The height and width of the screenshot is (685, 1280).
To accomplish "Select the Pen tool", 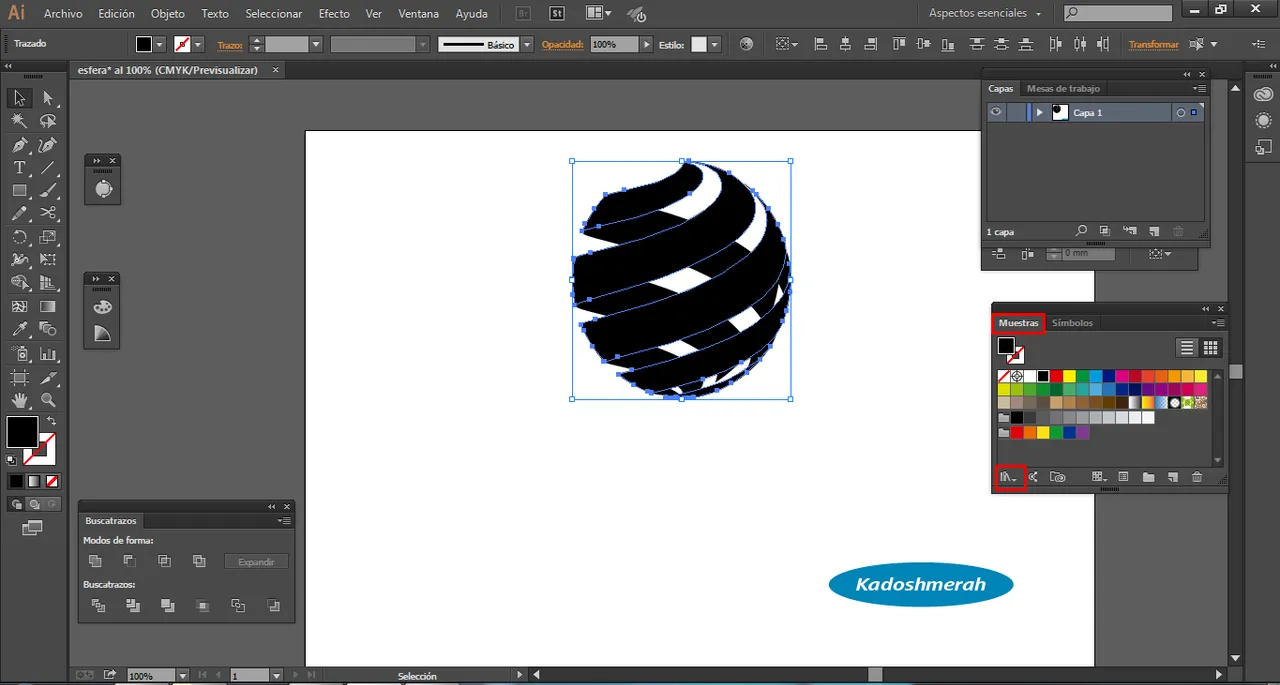I will 19,145.
